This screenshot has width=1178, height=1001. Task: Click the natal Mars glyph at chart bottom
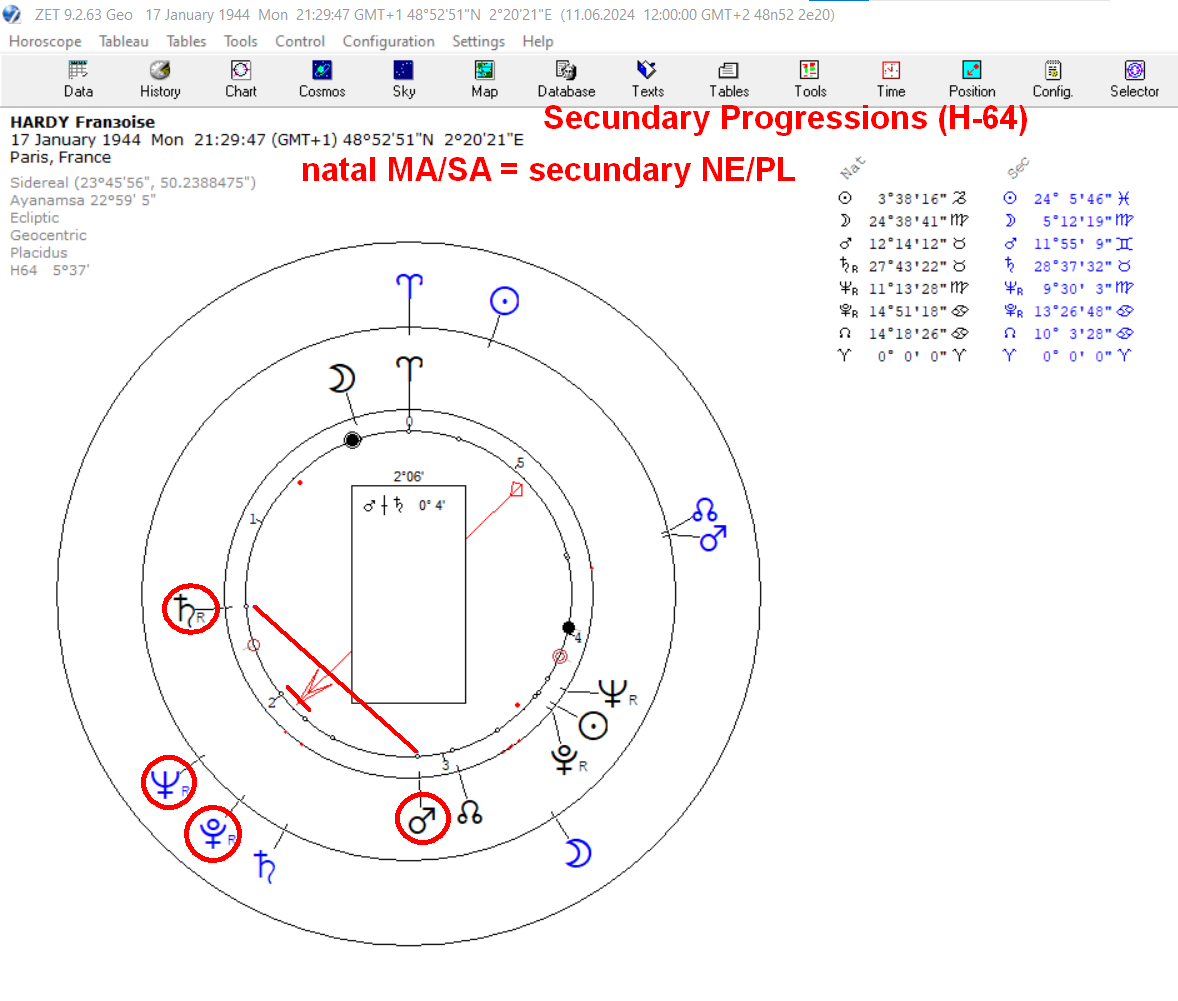pyautogui.click(x=422, y=819)
